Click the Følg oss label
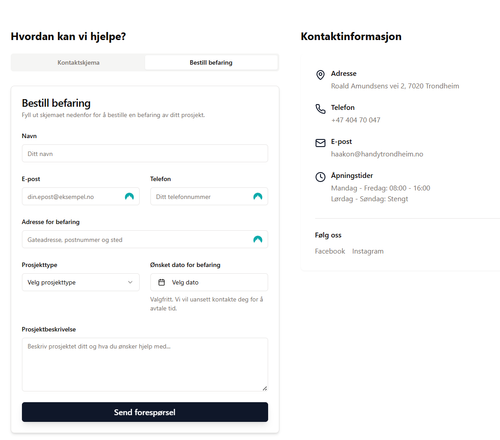 328,235
